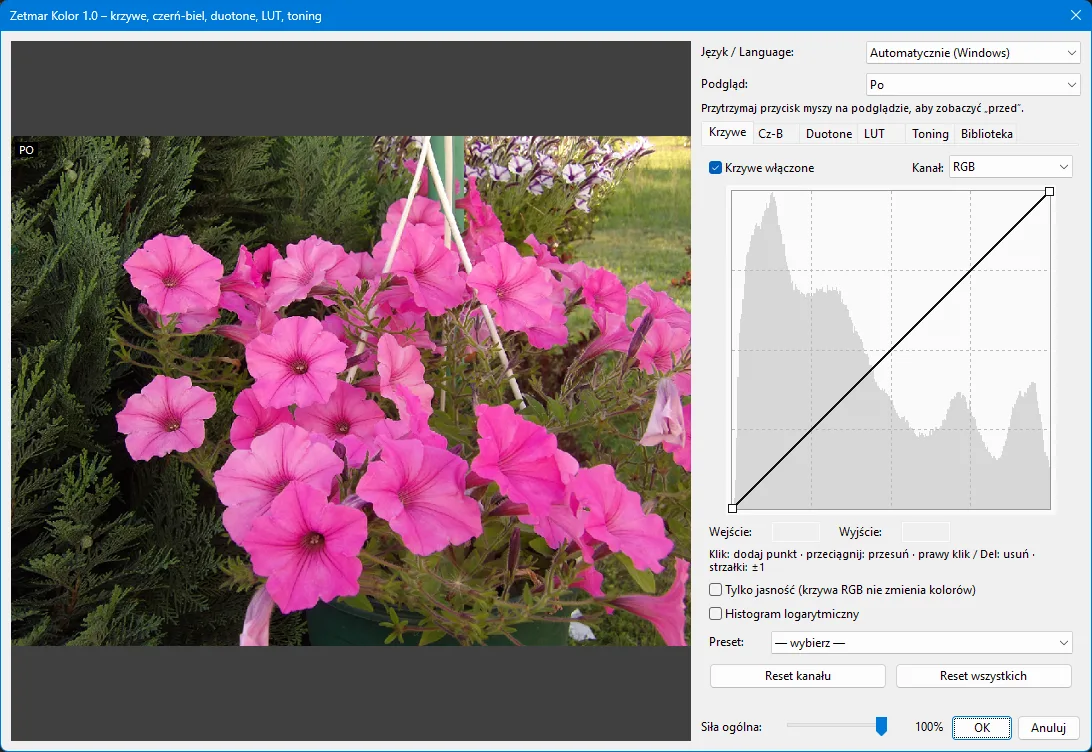Screen dimensions: 1092x752
Task: Open the Preset wybierz dropdown
Action: click(921, 643)
